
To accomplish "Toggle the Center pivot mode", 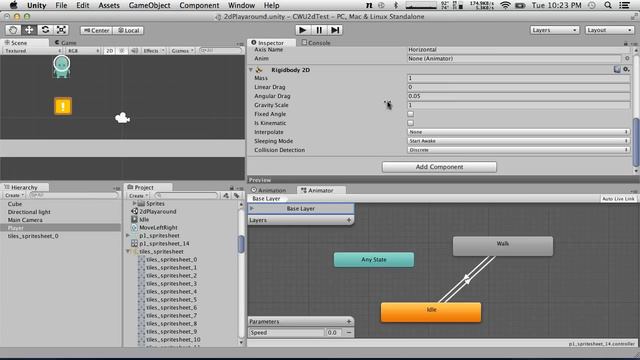I will point(96,30).
